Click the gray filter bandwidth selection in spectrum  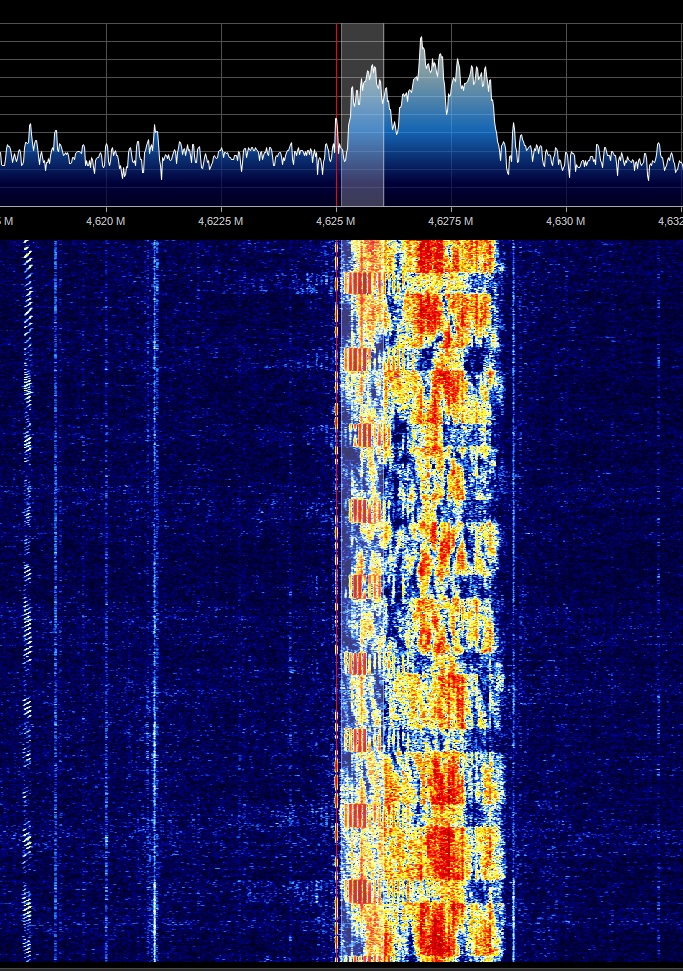[x=362, y=115]
